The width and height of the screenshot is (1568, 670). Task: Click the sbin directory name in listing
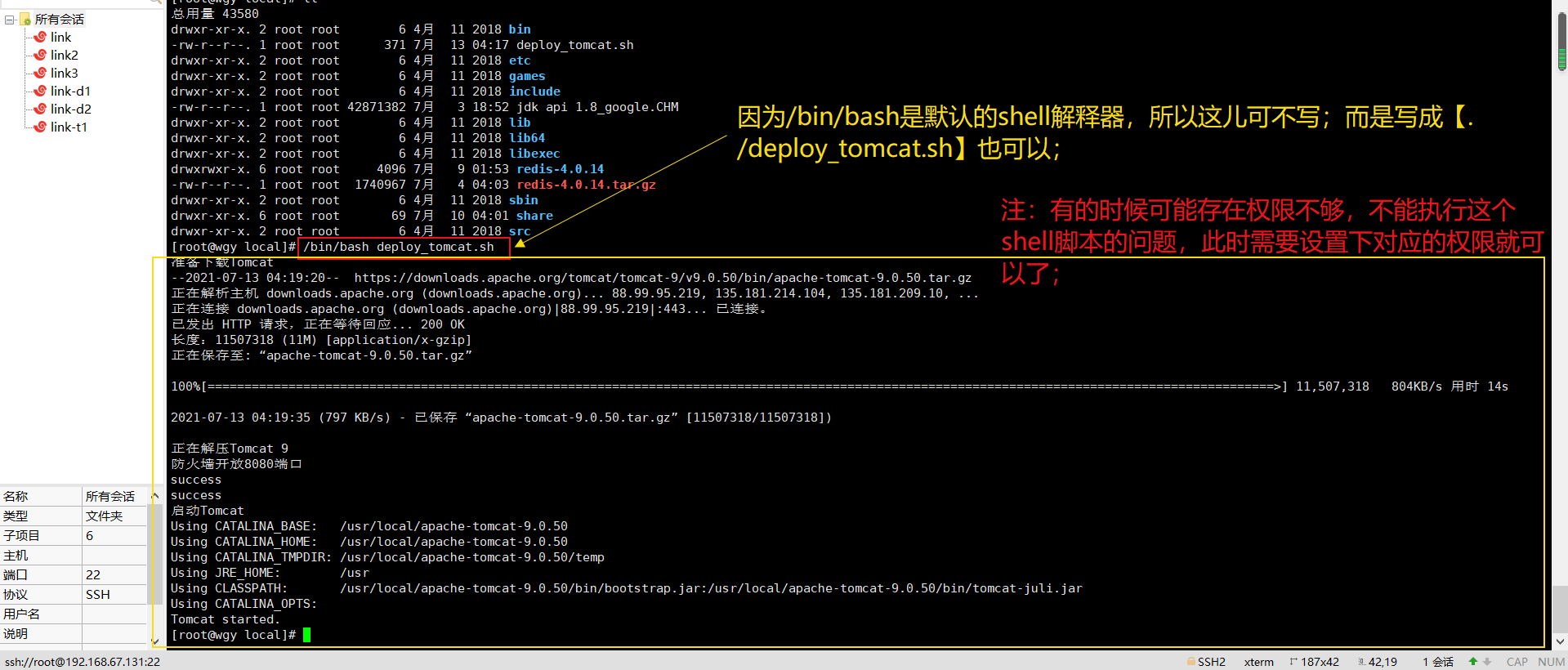click(524, 200)
